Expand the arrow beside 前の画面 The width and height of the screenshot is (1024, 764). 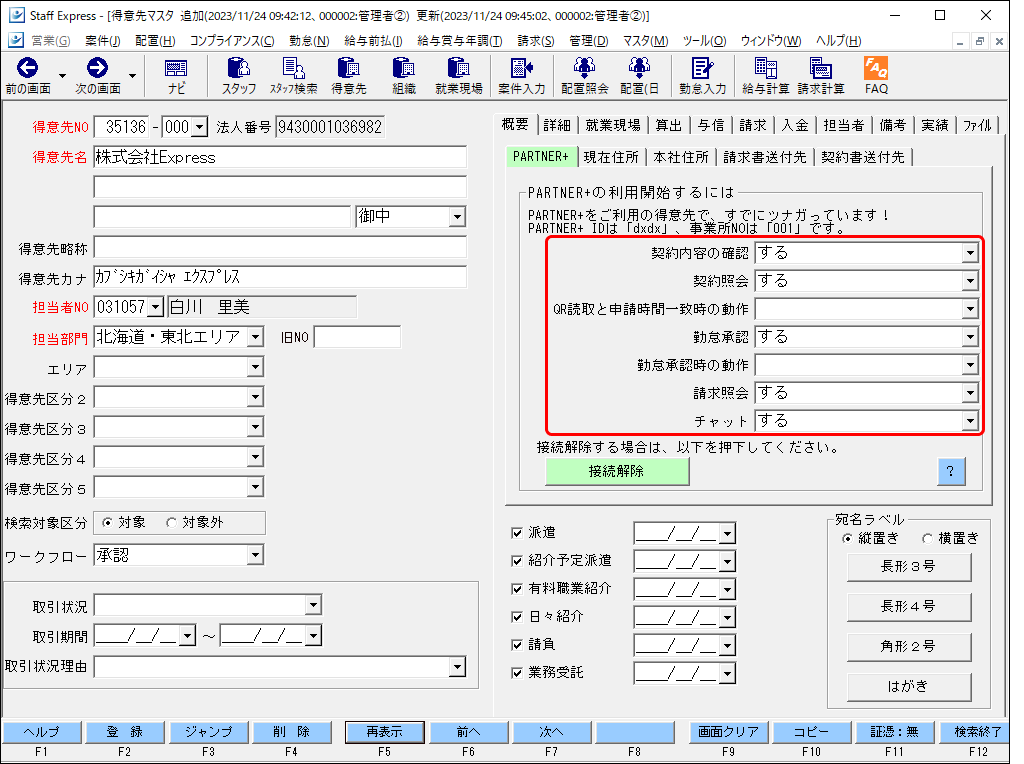click(63, 76)
